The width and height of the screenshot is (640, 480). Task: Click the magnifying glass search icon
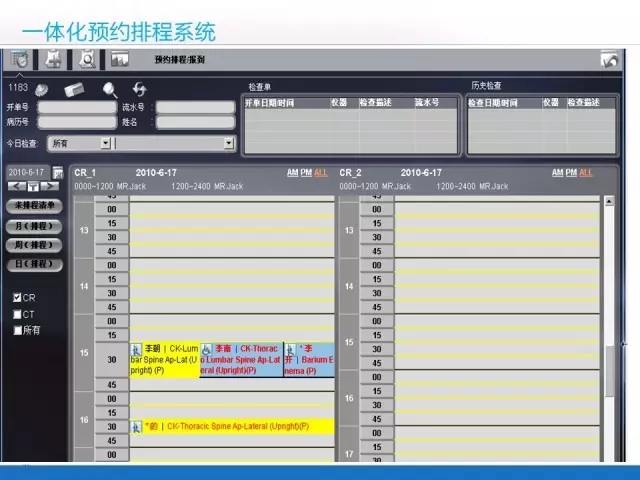[x=110, y=90]
